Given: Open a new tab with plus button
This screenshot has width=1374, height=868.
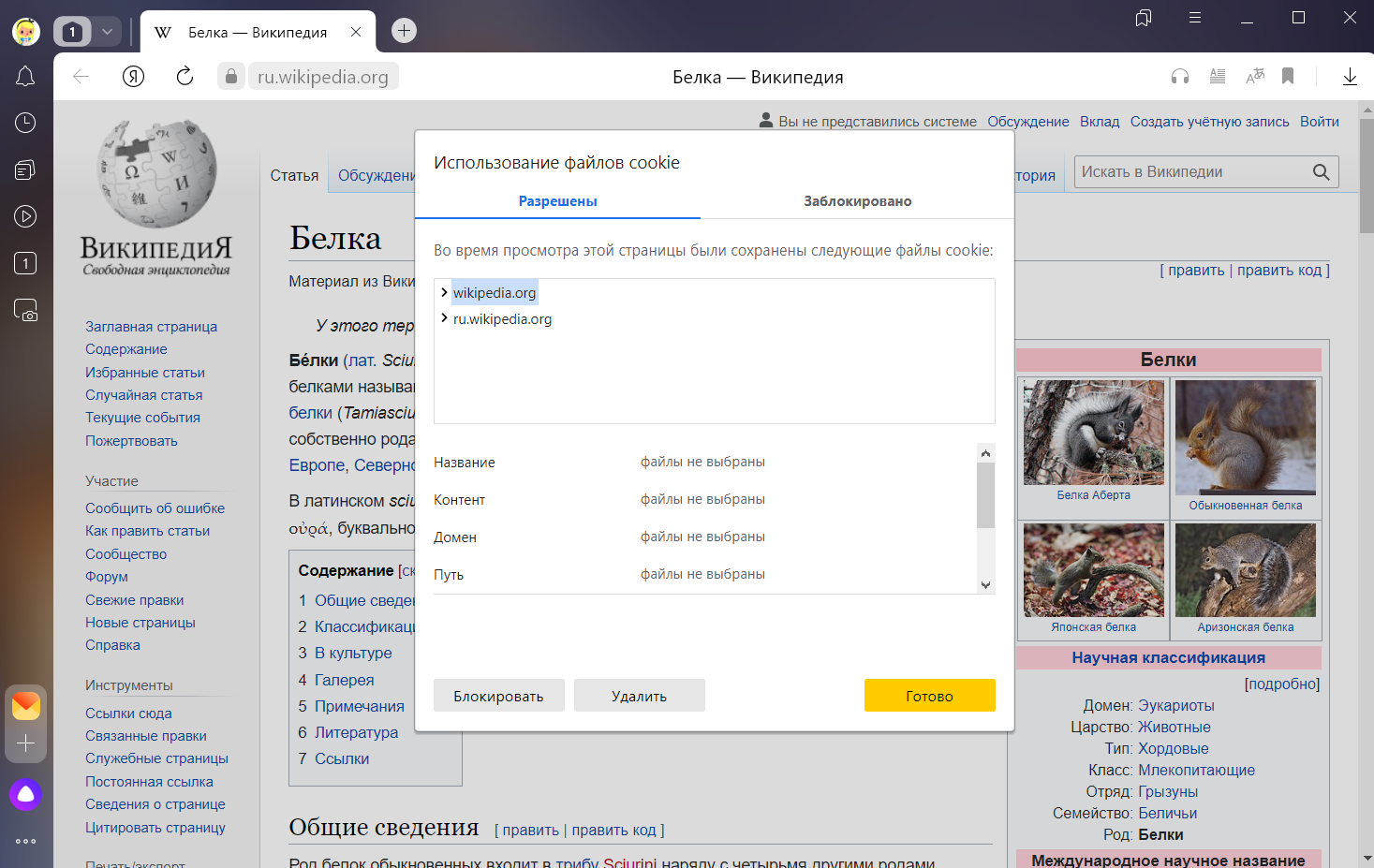Looking at the screenshot, I should point(404,31).
